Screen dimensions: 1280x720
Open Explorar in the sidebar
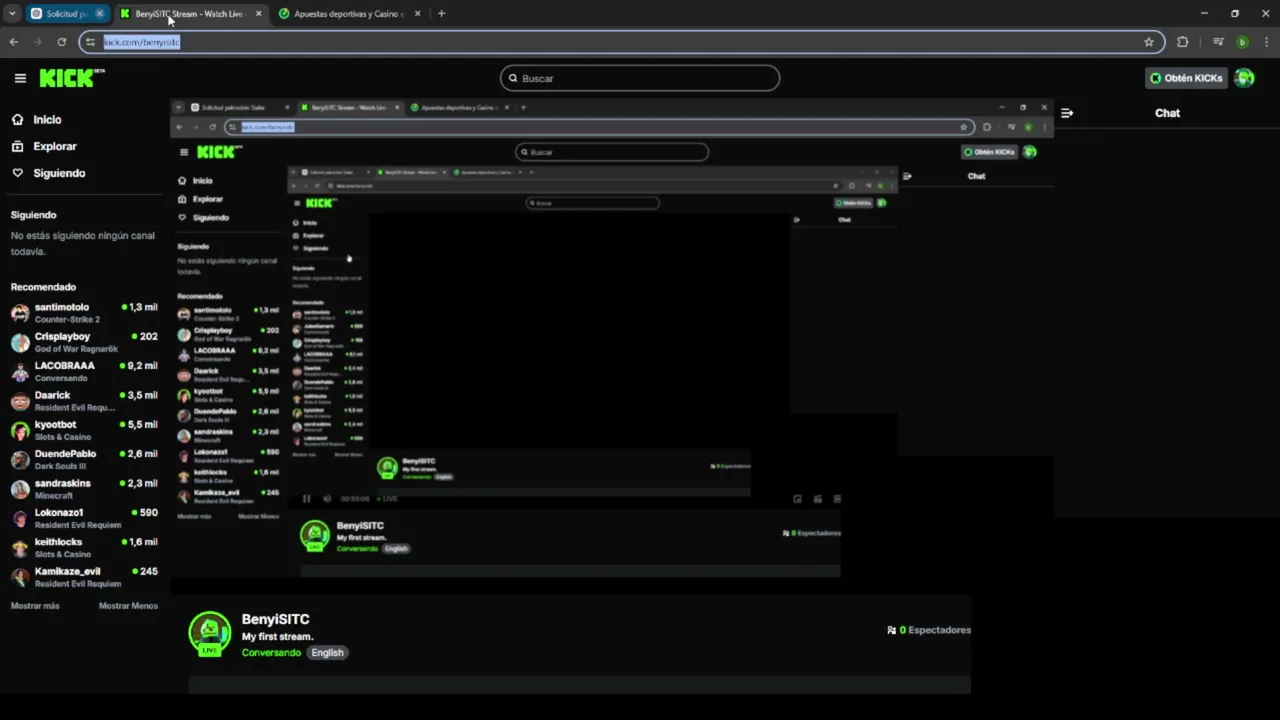point(55,146)
